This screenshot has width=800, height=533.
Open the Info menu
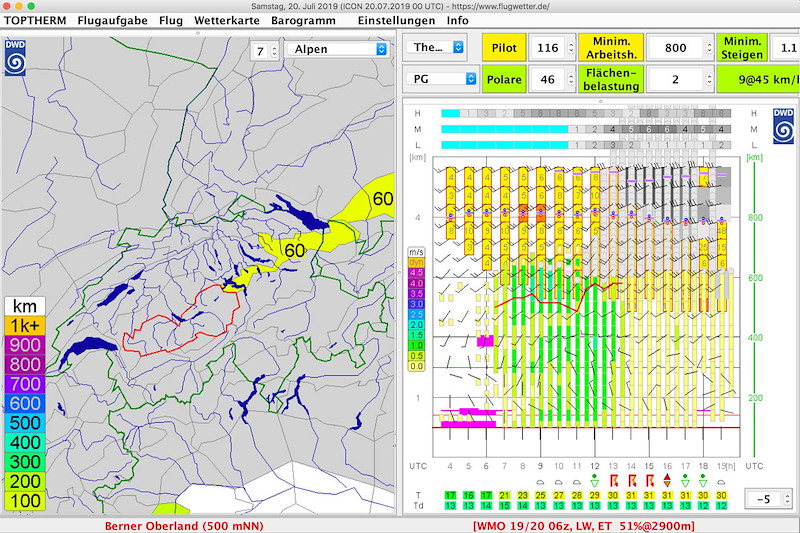click(x=458, y=20)
